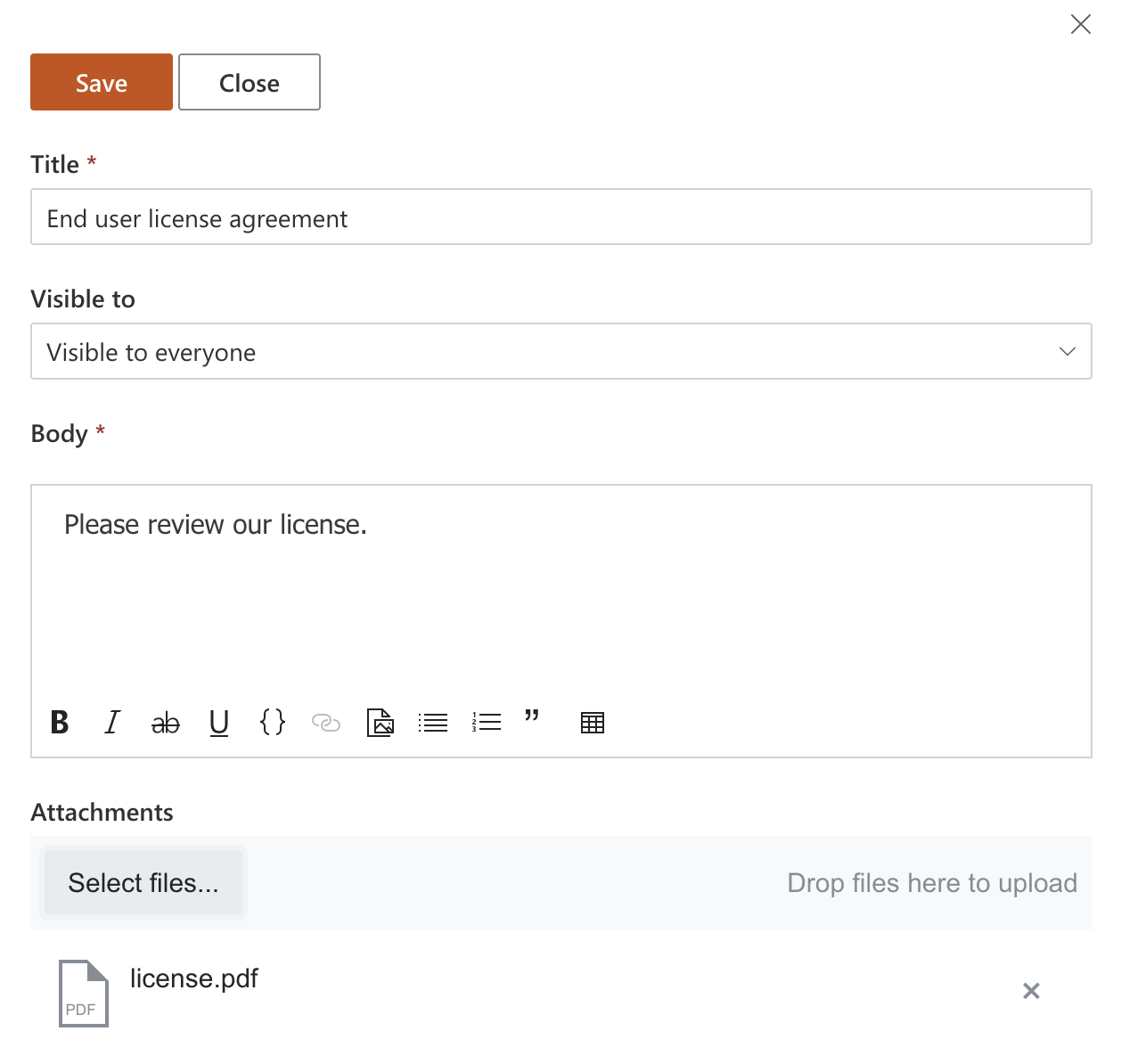Open the license.pdf attachment thumbnail
Screen dimensions: 1121x1064
(83, 993)
